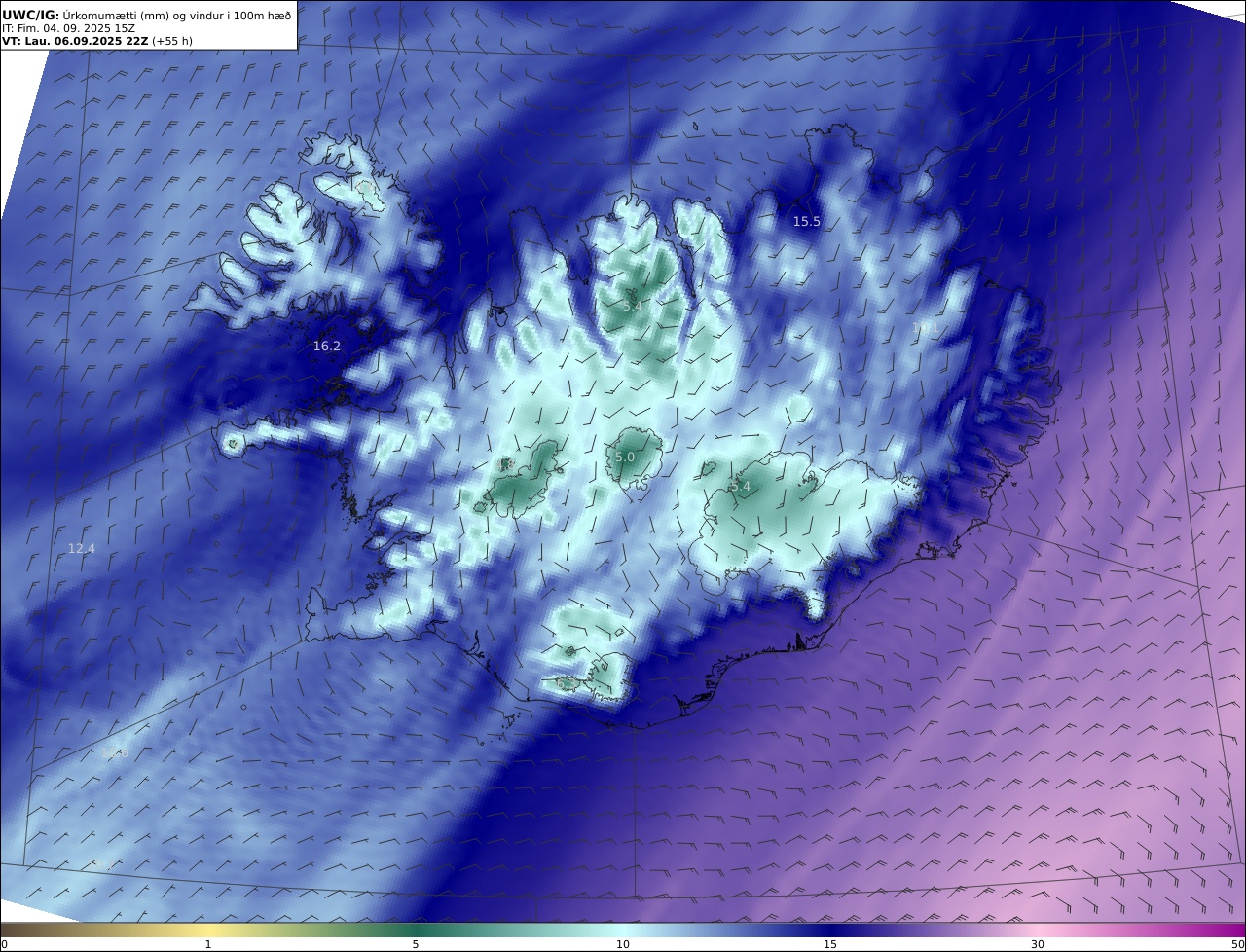1246x952 pixels.
Task: Select the initialization time line 'IT: Fim. 04. 09. 2025 15Z'
Action: click(x=68, y=29)
